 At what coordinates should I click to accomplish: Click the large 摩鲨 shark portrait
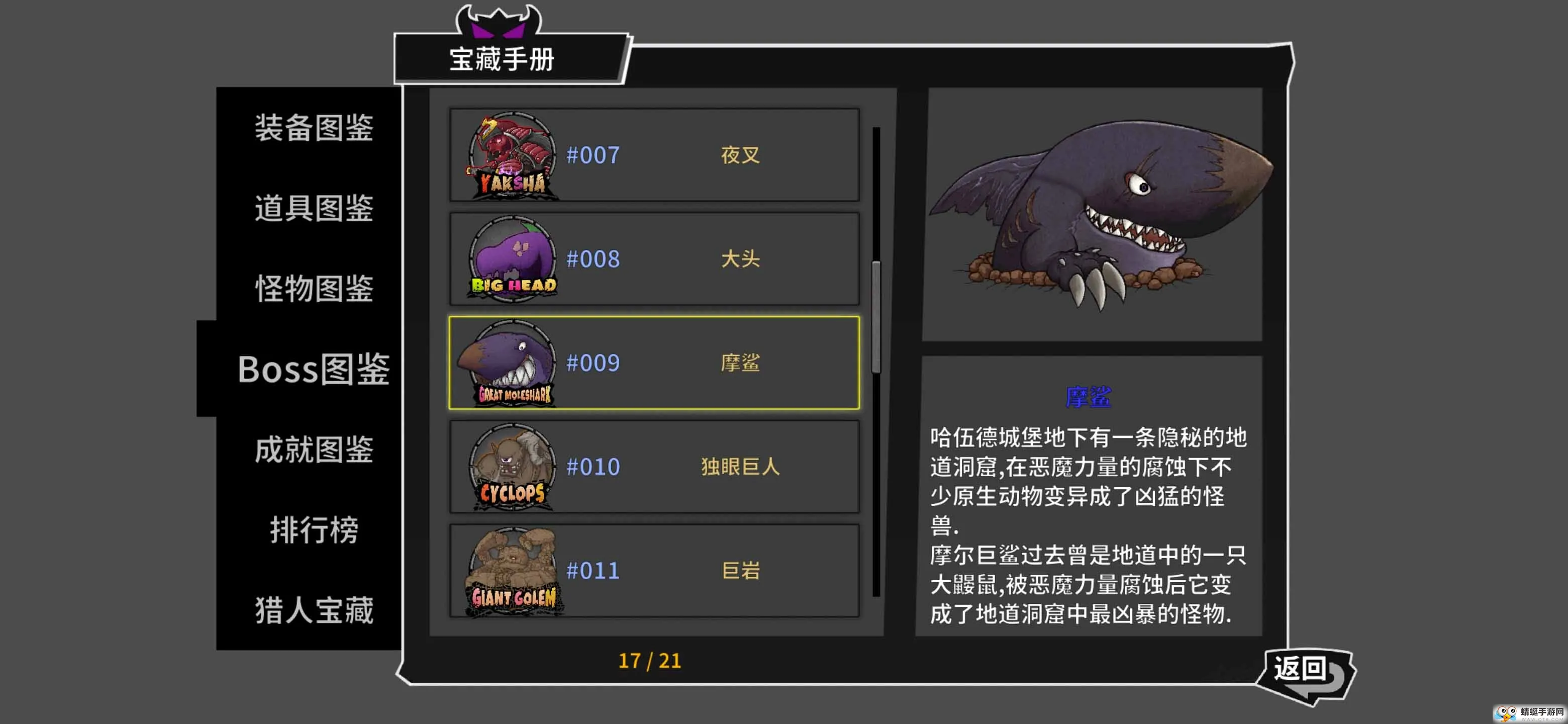[1093, 214]
